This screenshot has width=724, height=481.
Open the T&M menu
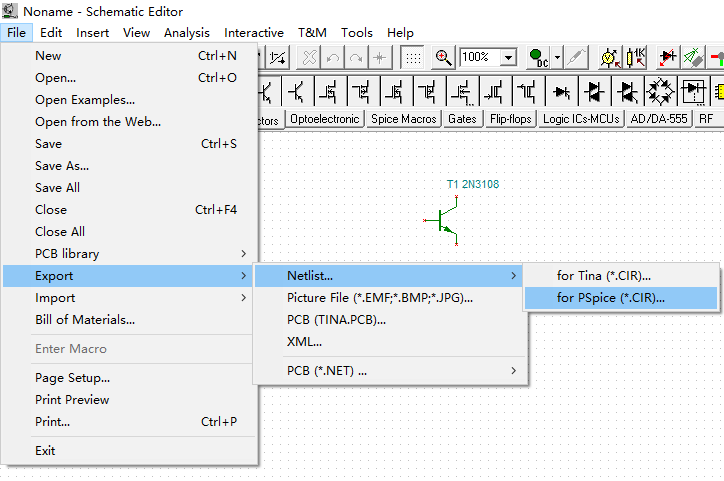[312, 33]
